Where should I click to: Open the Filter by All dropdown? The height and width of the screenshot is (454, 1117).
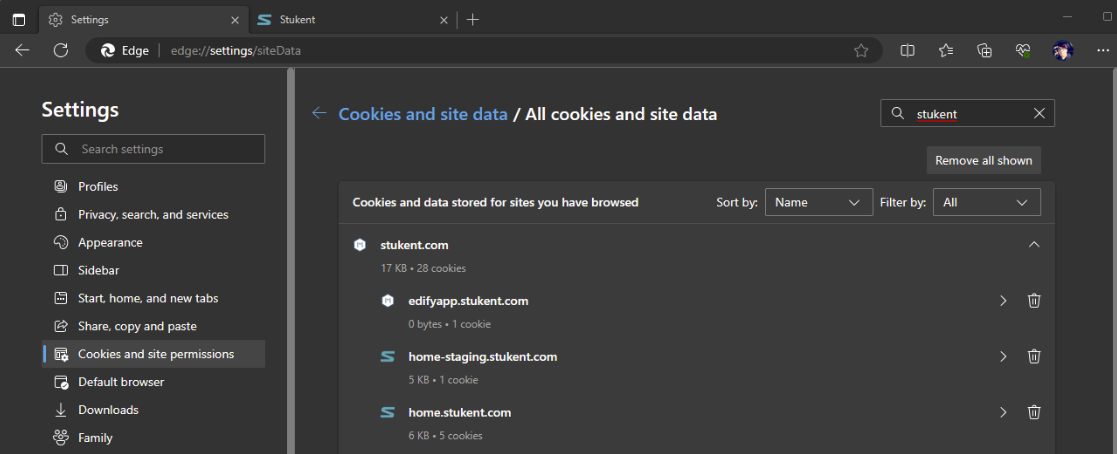987,202
